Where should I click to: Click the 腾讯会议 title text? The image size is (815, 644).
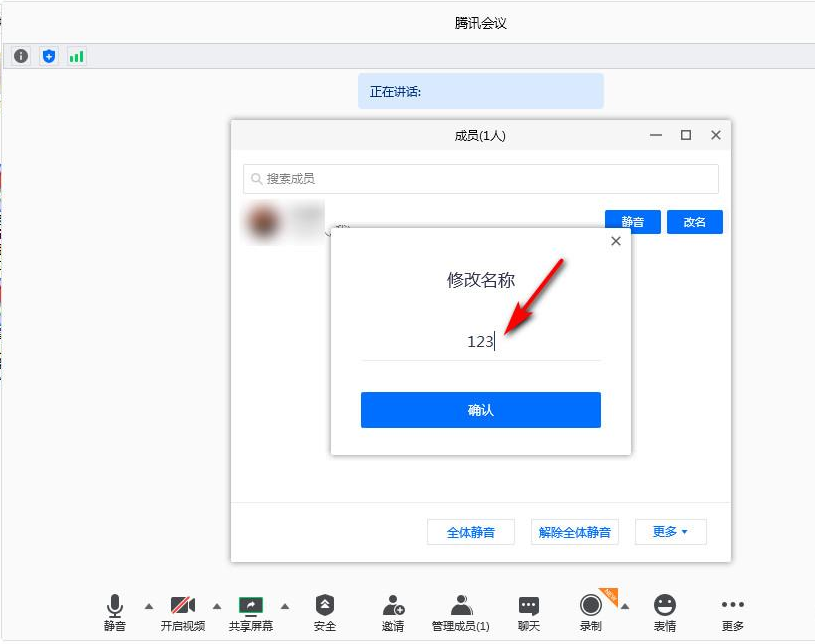click(x=480, y=23)
